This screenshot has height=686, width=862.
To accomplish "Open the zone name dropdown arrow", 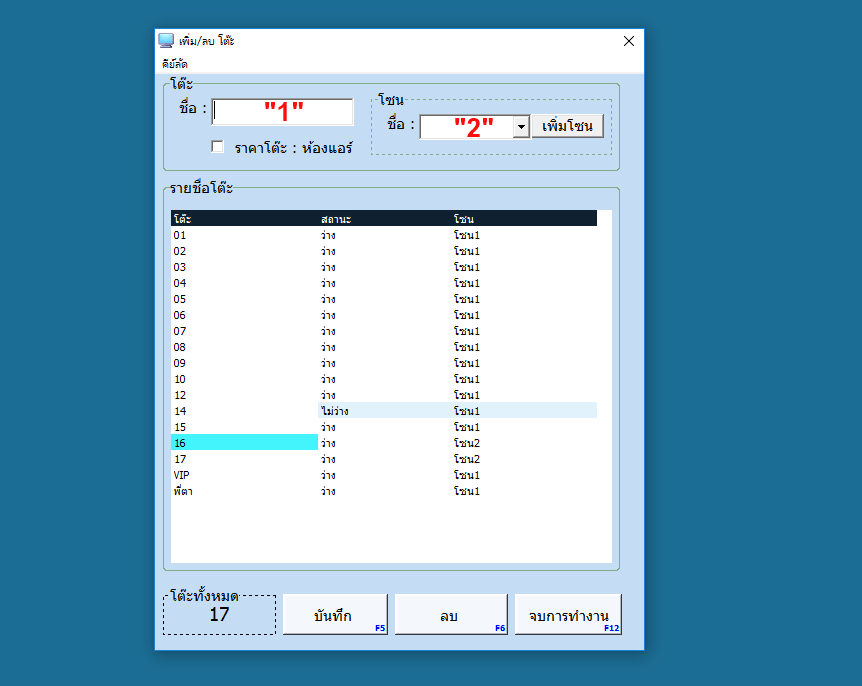I will click(x=521, y=127).
